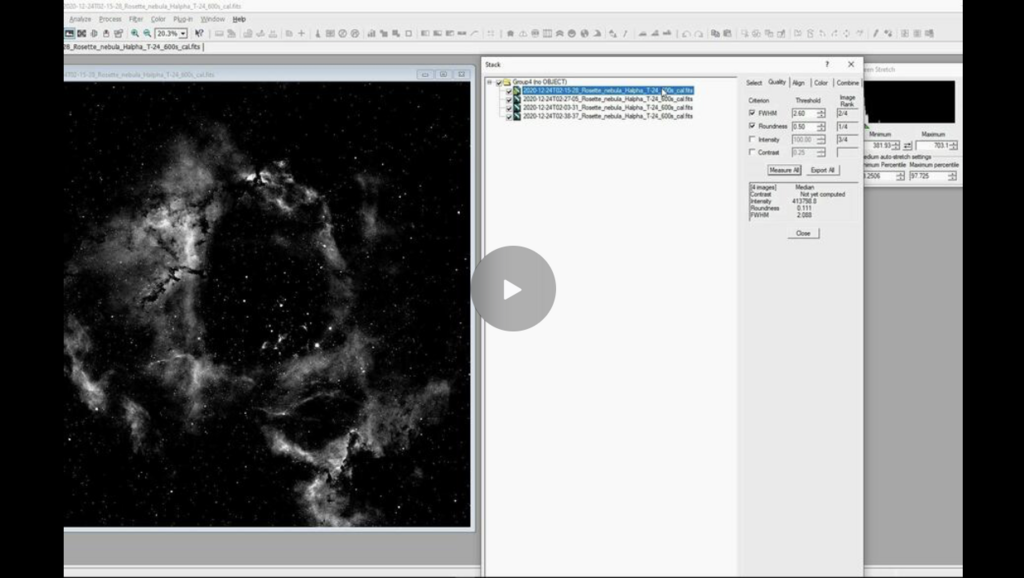1024x578 pixels.
Task: Click the house-shaped toolbar icon
Action: pyautogui.click(x=510, y=33)
